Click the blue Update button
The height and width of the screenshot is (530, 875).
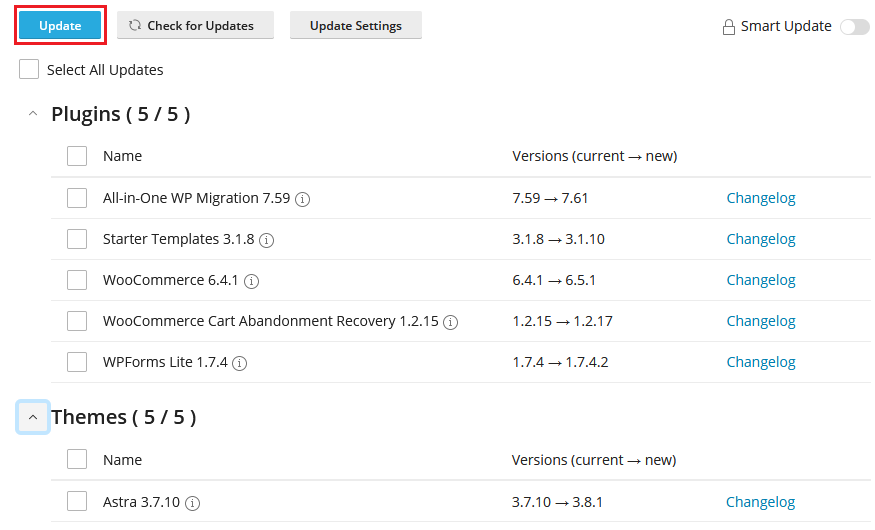(60, 26)
